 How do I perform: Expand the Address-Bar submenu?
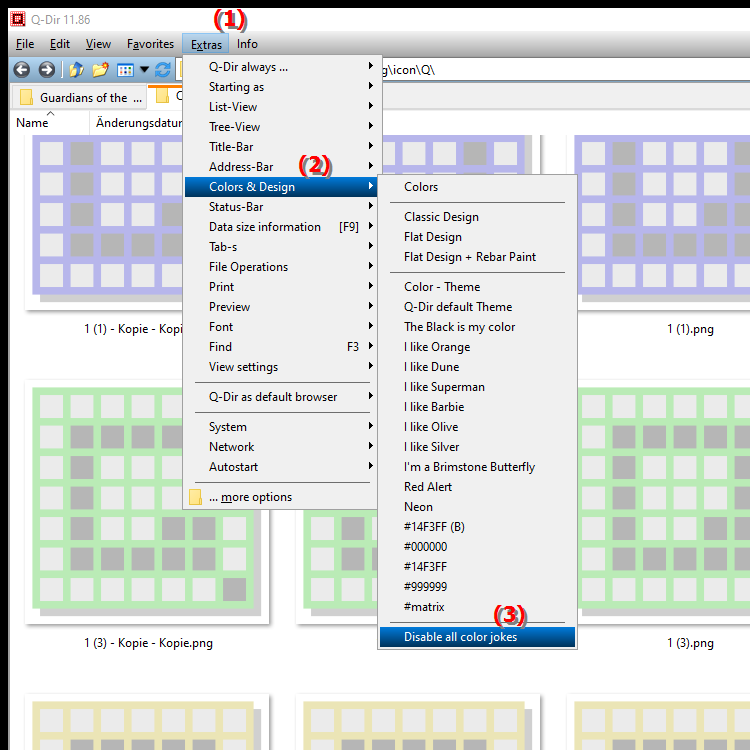(281, 167)
